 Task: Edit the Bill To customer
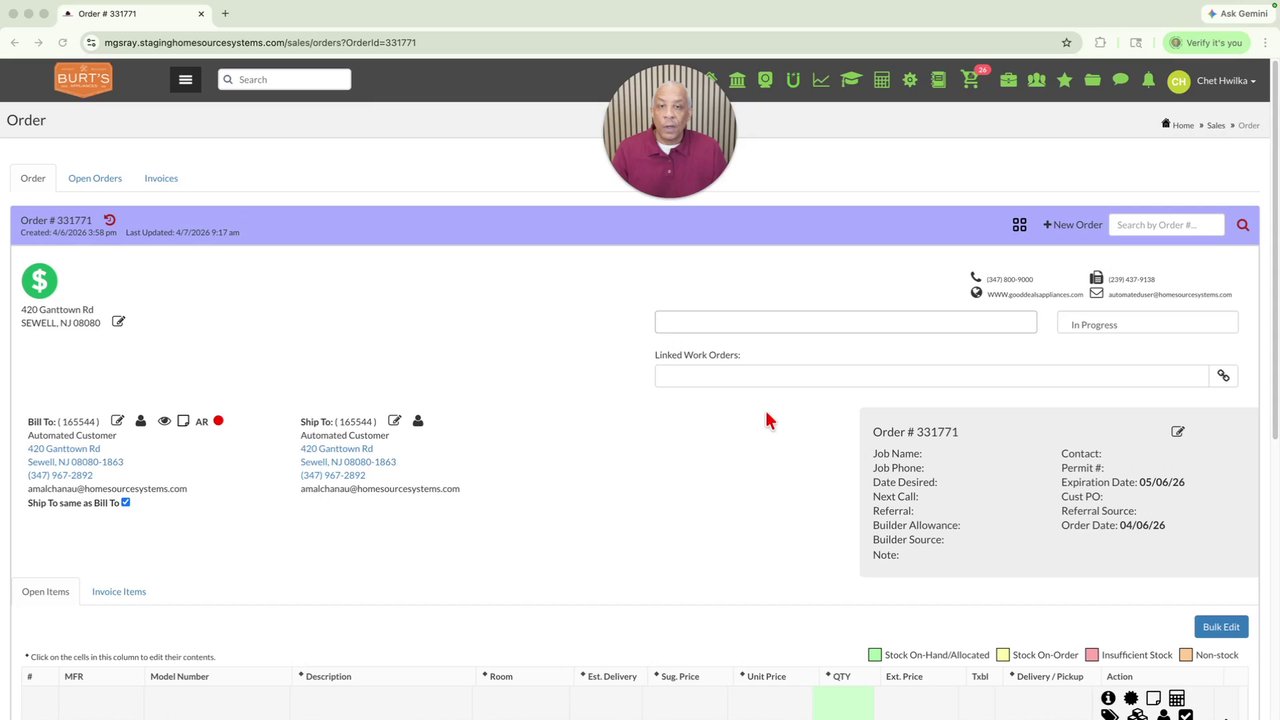117,421
